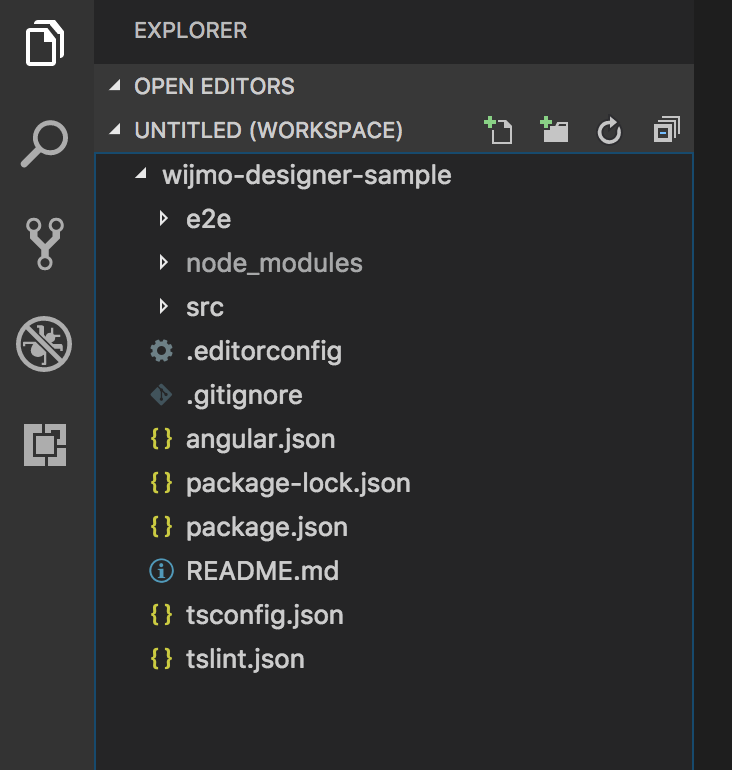
Task: Open the .editorconfig file
Action: [264, 352]
